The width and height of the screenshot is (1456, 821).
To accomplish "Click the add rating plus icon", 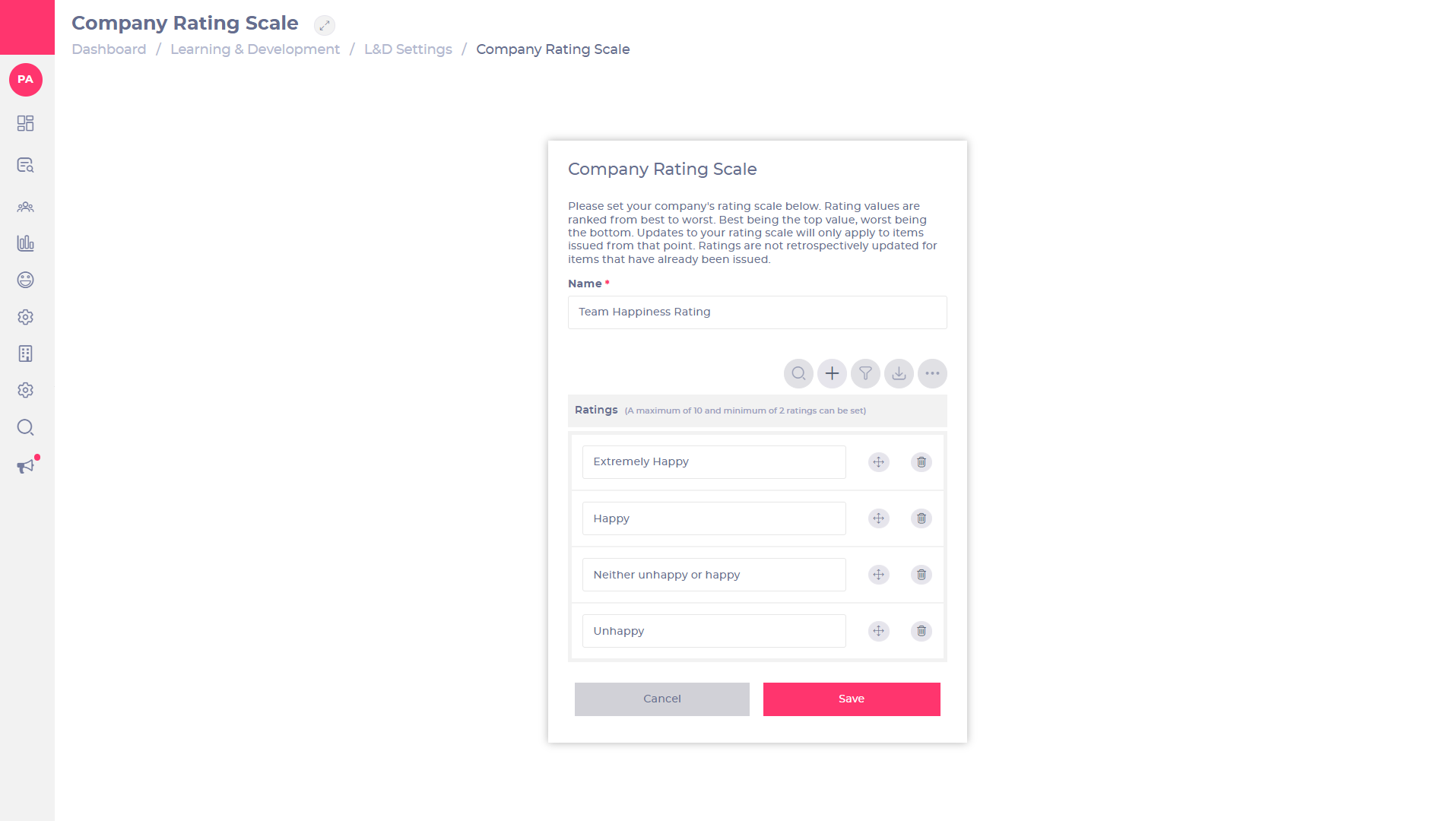I will pos(832,373).
